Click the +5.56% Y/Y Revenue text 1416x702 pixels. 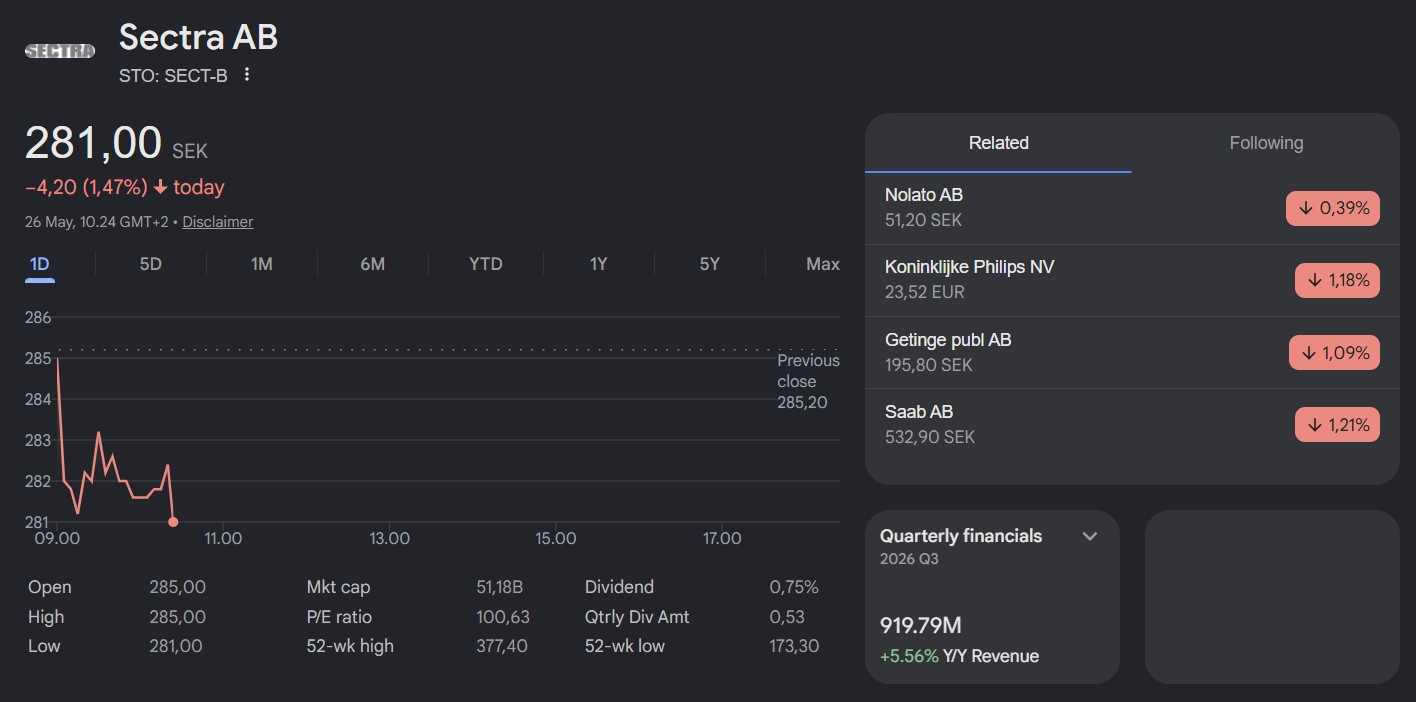tap(959, 656)
